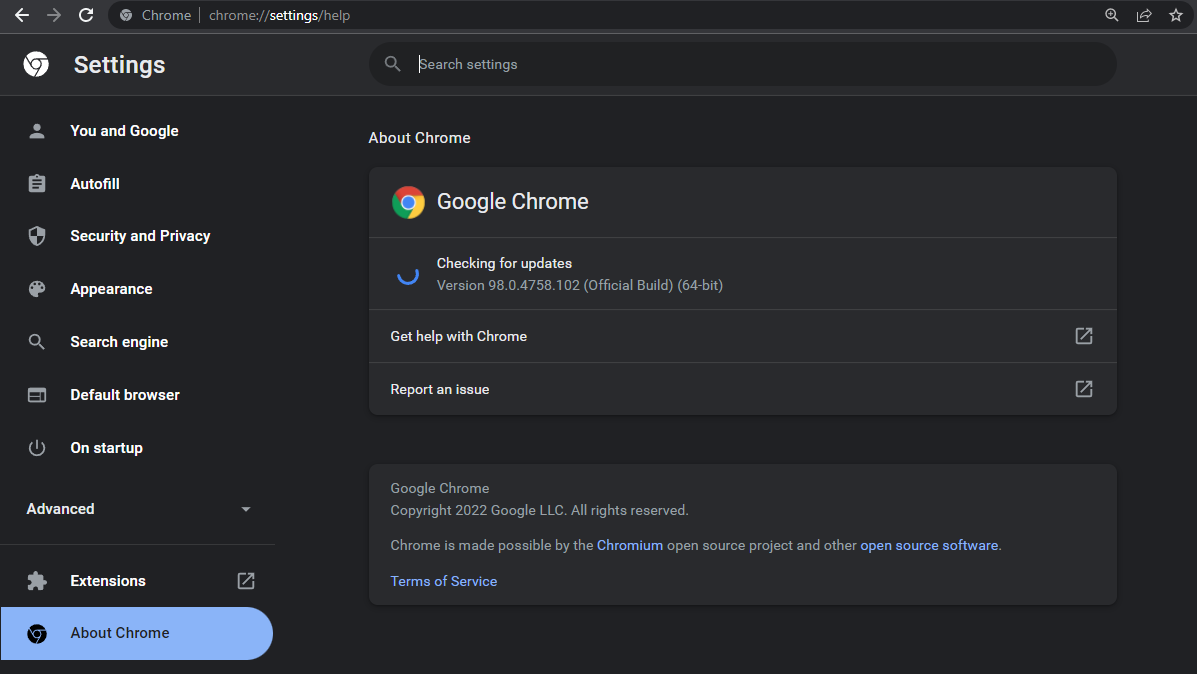
Task: Click the magnifier icon for Search engine
Action: (x=37, y=341)
